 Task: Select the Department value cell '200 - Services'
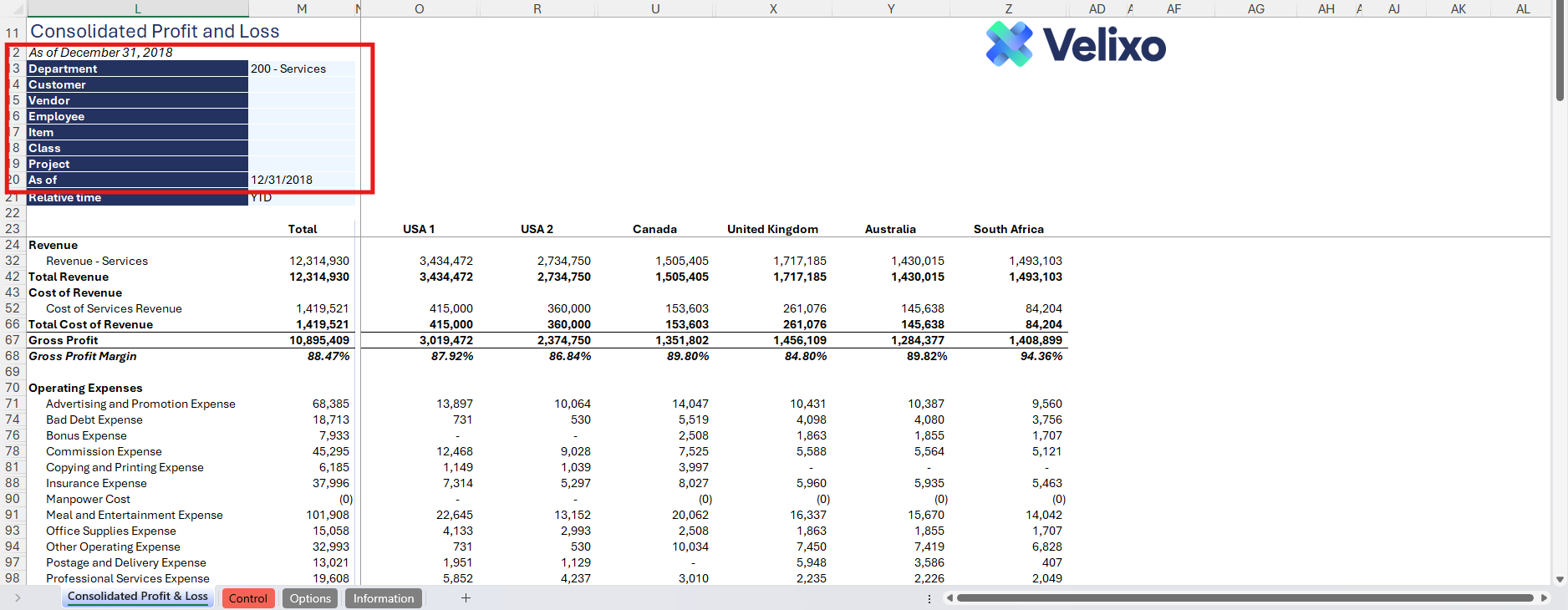pyautogui.click(x=302, y=69)
